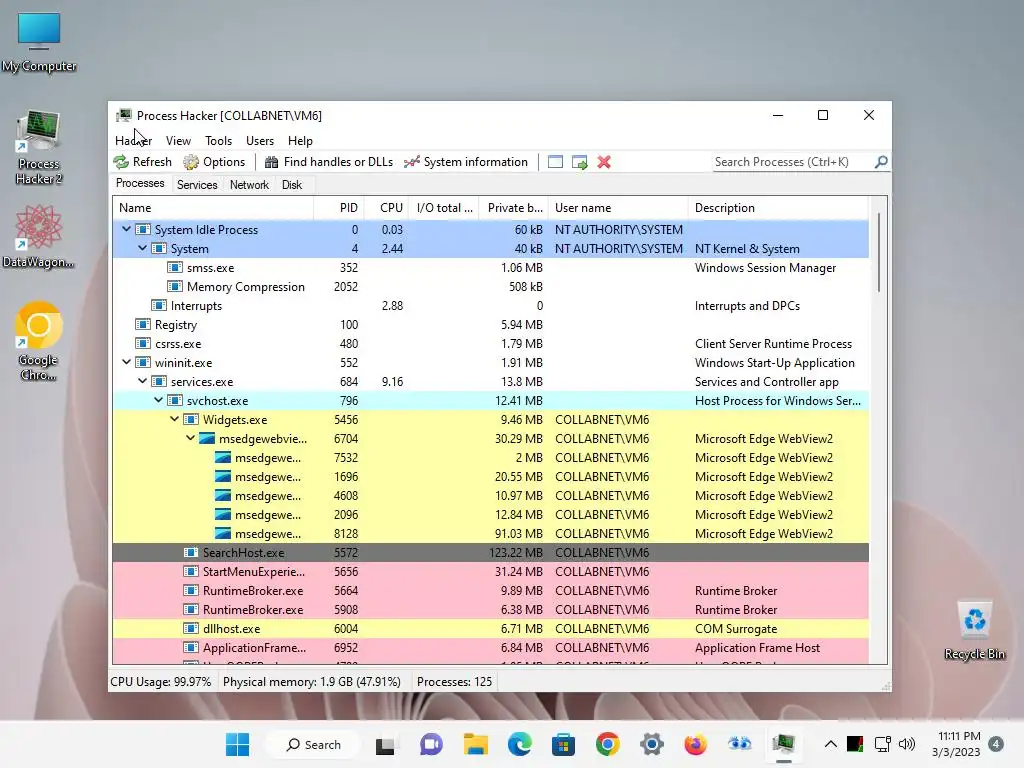Open File Explorer from taskbar

[x=475, y=744]
